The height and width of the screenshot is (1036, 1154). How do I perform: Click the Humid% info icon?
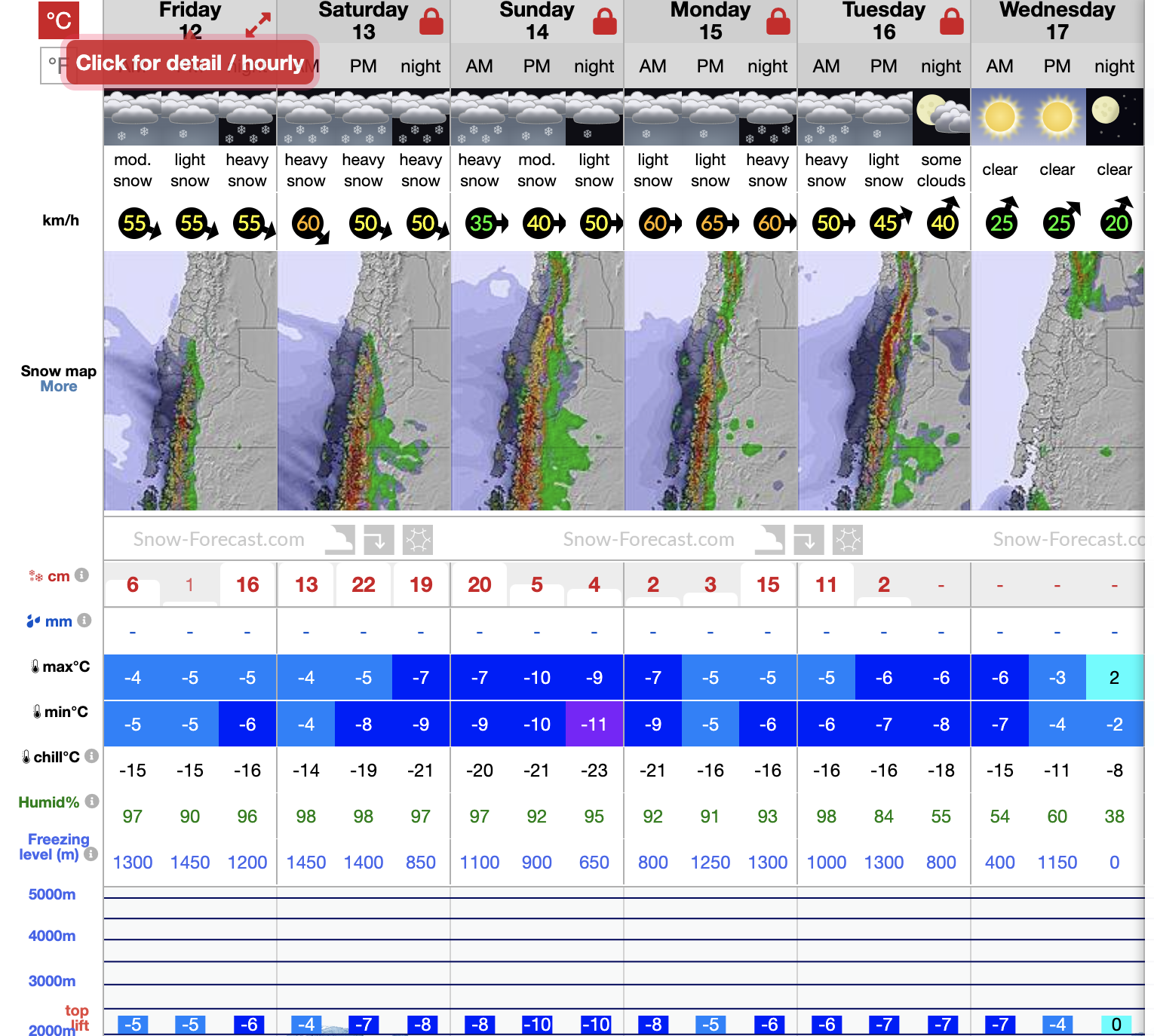point(92,801)
